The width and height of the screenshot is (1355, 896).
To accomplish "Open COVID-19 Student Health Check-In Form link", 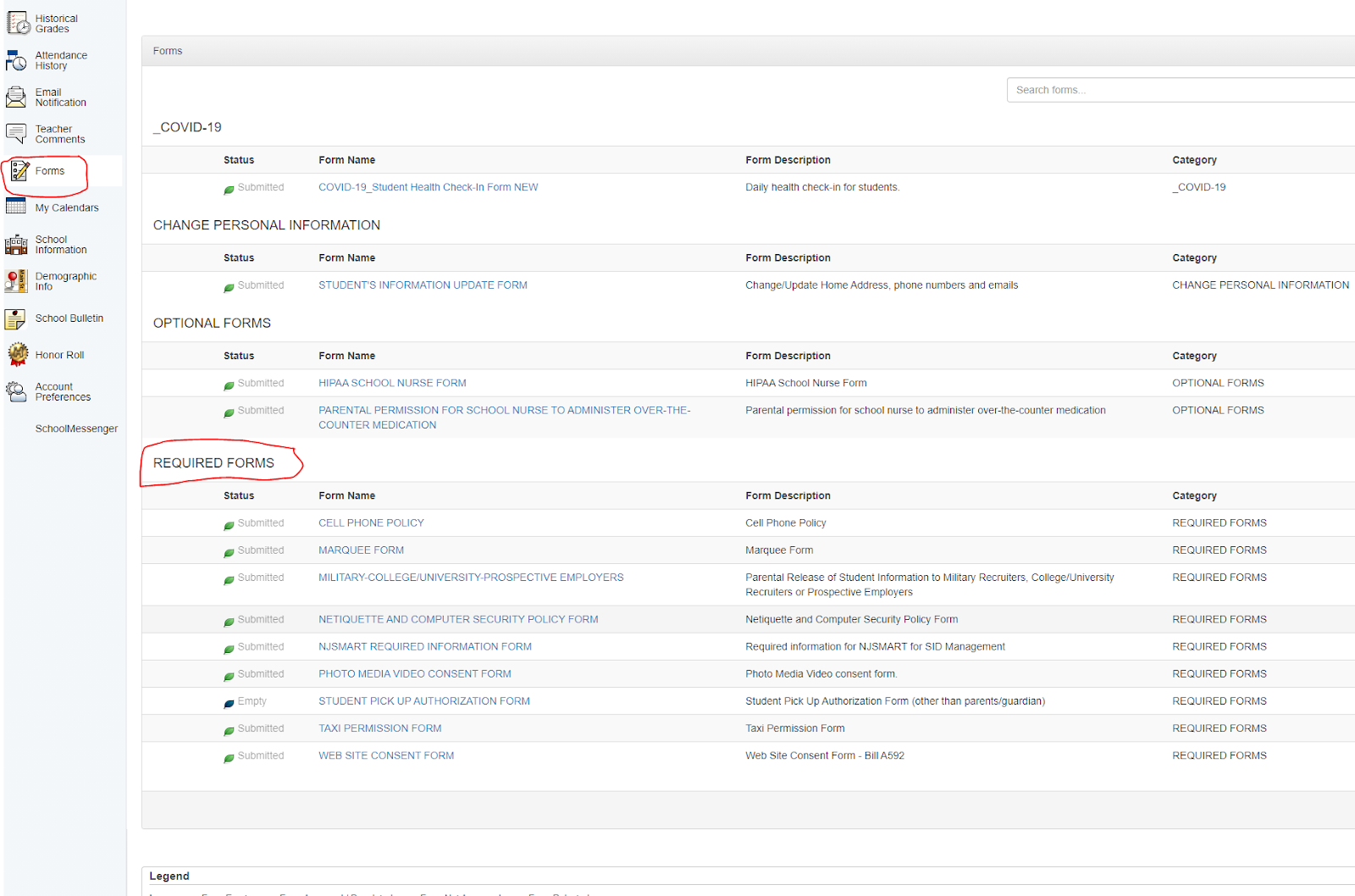I will click(429, 187).
